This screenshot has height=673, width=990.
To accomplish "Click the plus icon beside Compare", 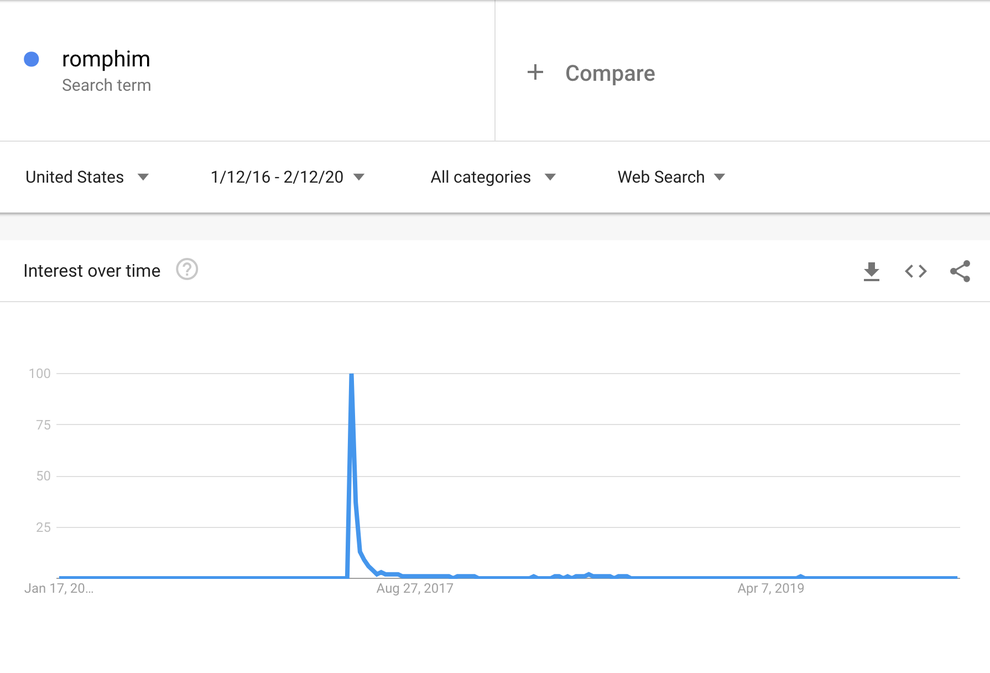I will point(535,73).
